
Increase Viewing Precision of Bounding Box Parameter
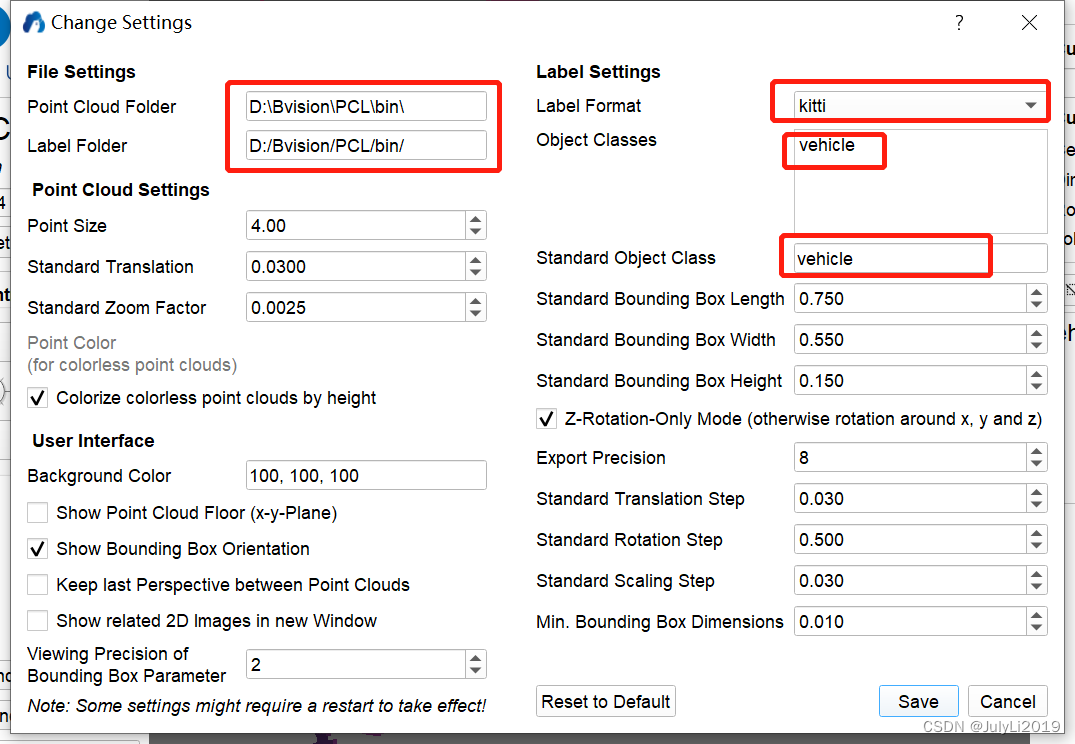(475, 657)
